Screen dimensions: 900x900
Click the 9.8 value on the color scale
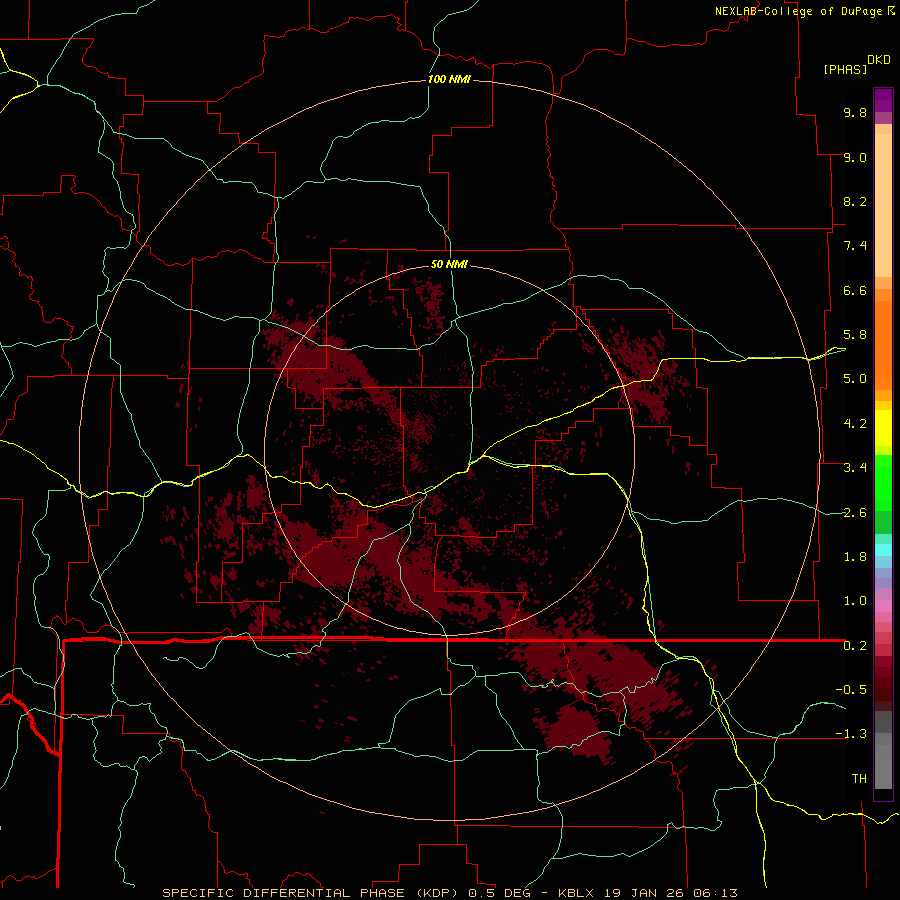[855, 112]
